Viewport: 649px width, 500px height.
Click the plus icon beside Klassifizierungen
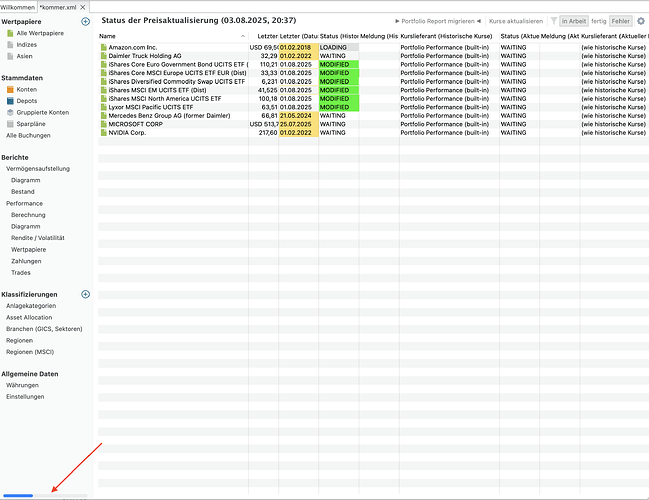click(x=85, y=294)
